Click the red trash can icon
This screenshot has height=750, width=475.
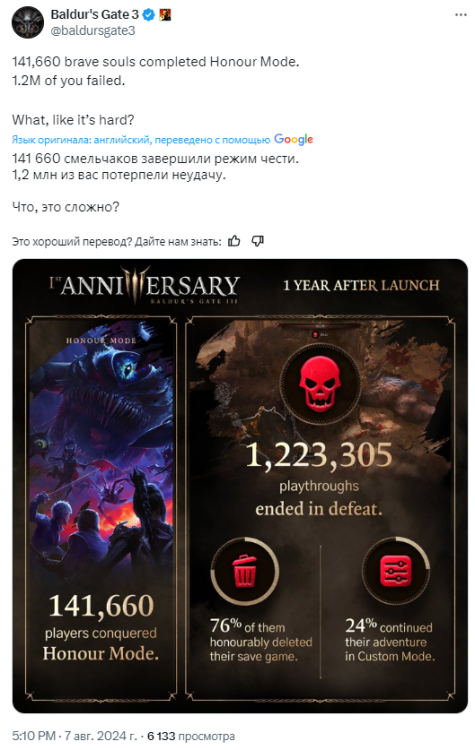(x=244, y=571)
